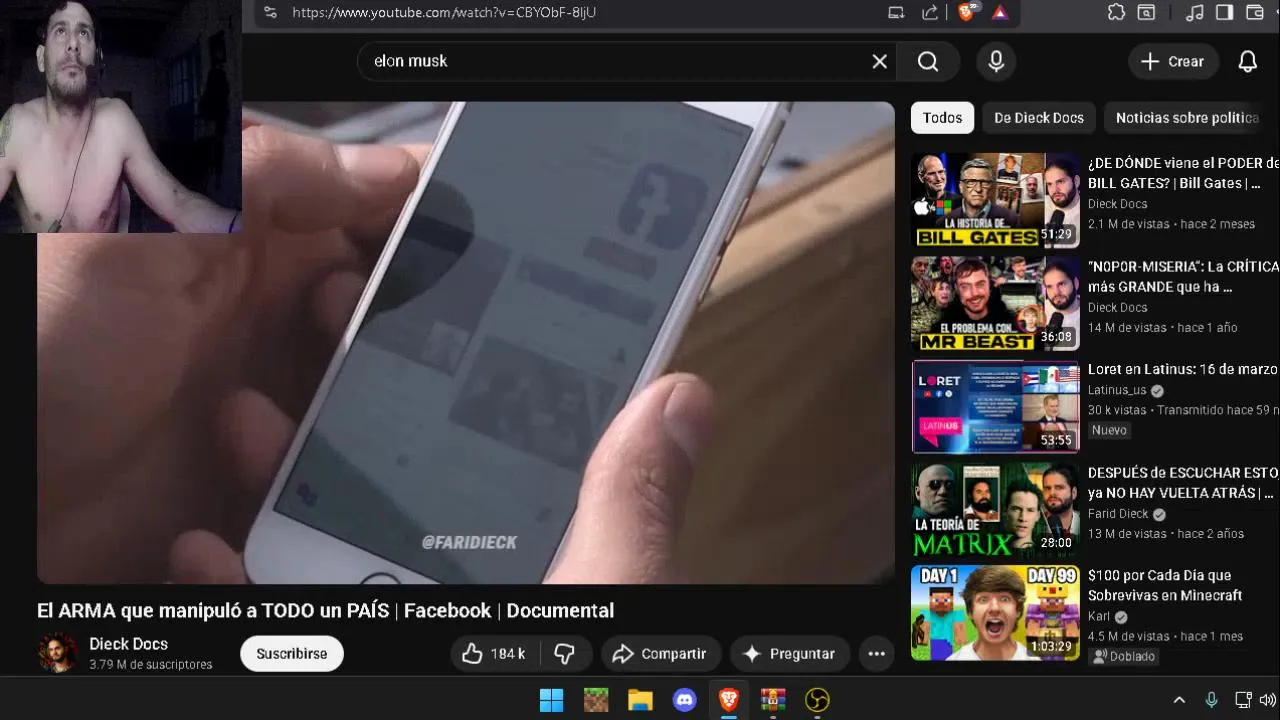
Task: Click '3.79 M de suscriptores' text
Action: (150, 664)
